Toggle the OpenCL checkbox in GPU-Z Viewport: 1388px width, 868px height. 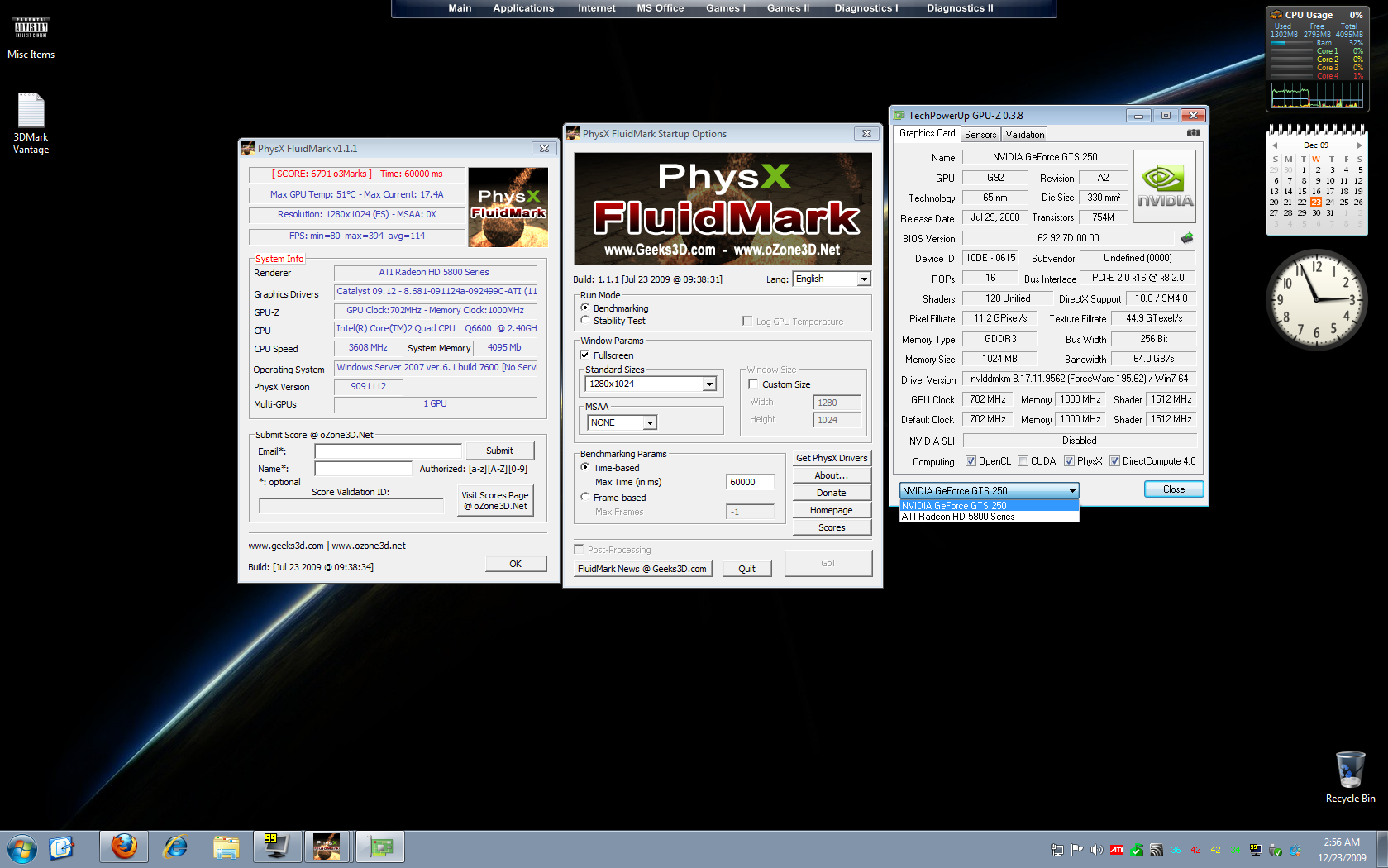[x=971, y=461]
